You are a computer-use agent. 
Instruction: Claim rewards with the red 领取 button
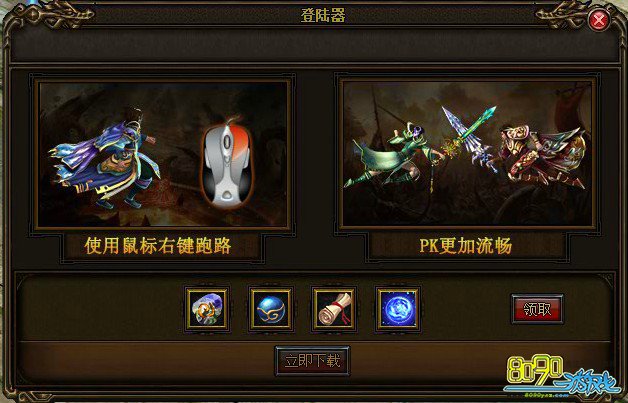(537, 309)
